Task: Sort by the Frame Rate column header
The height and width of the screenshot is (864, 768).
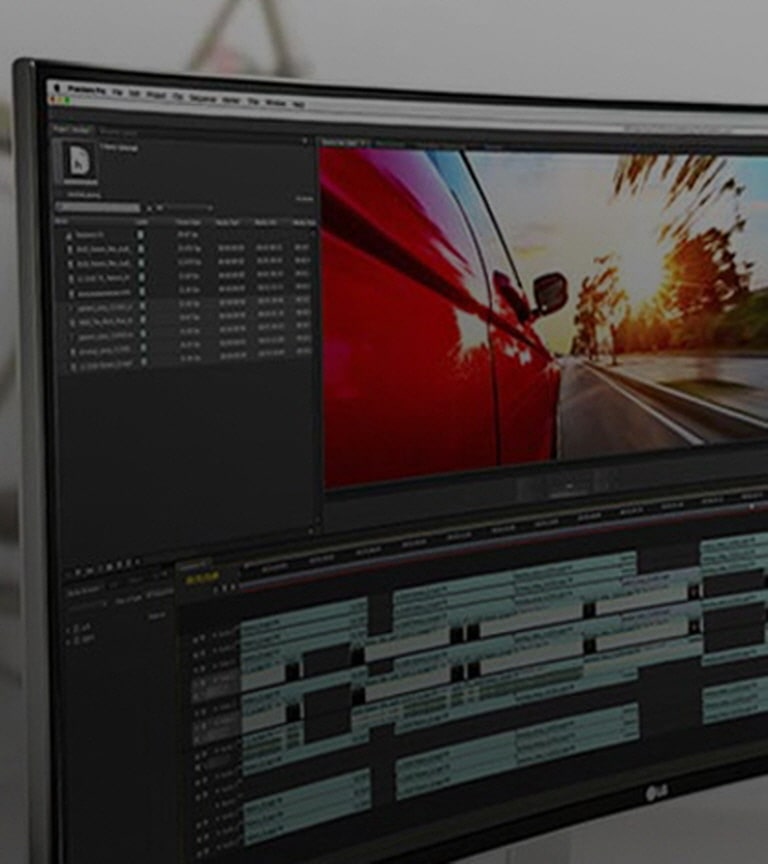Action: pyautogui.click(x=188, y=221)
